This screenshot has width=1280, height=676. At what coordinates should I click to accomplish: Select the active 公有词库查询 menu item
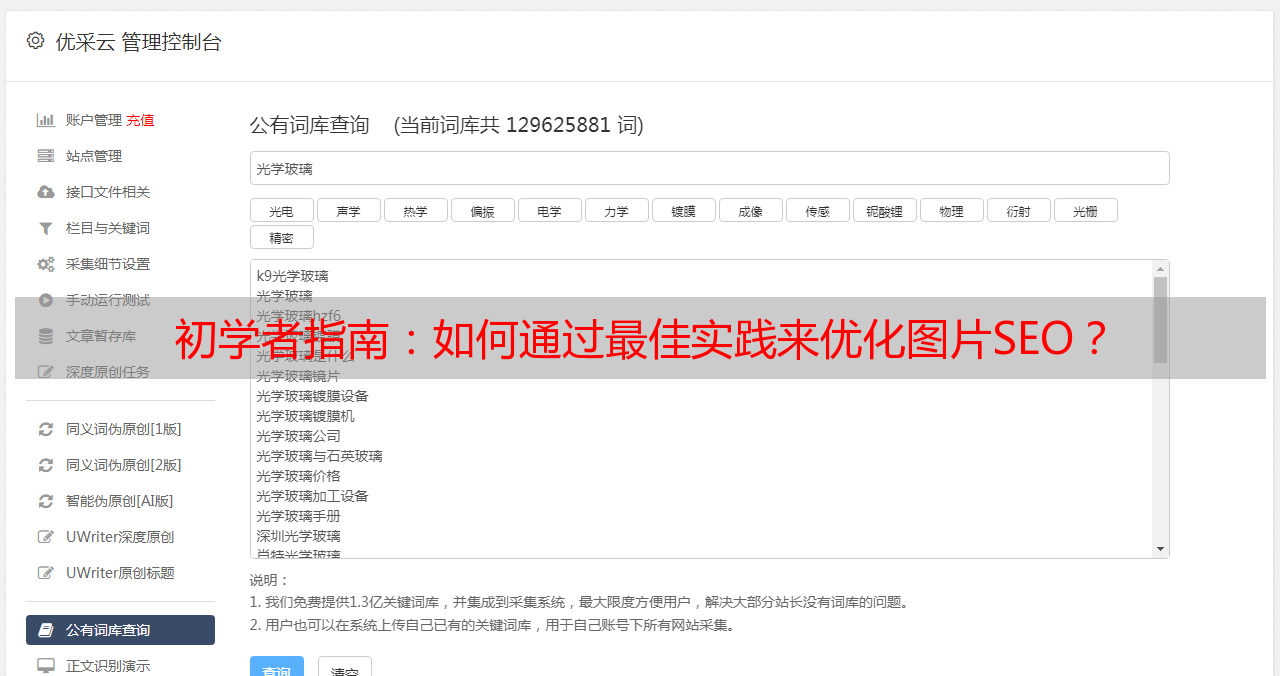(x=120, y=630)
